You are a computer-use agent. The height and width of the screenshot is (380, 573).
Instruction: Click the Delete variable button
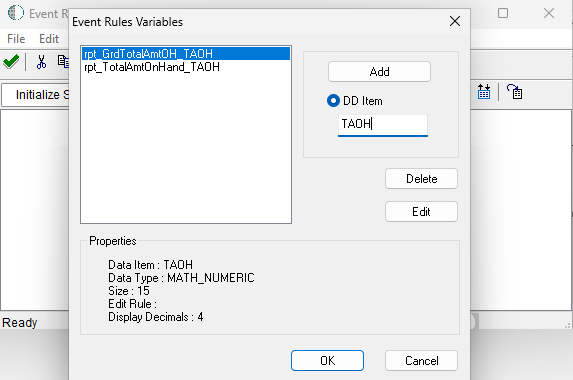coord(421,179)
